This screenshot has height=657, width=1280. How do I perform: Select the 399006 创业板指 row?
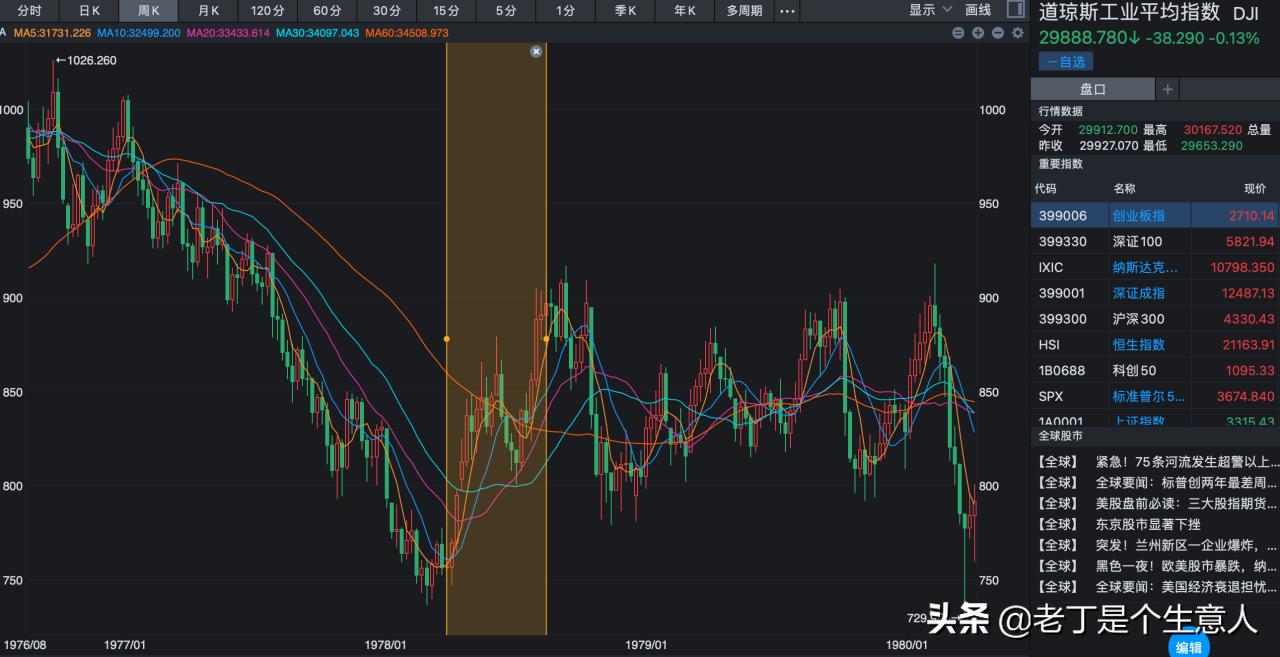pyautogui.click(x=1155, y=215)
